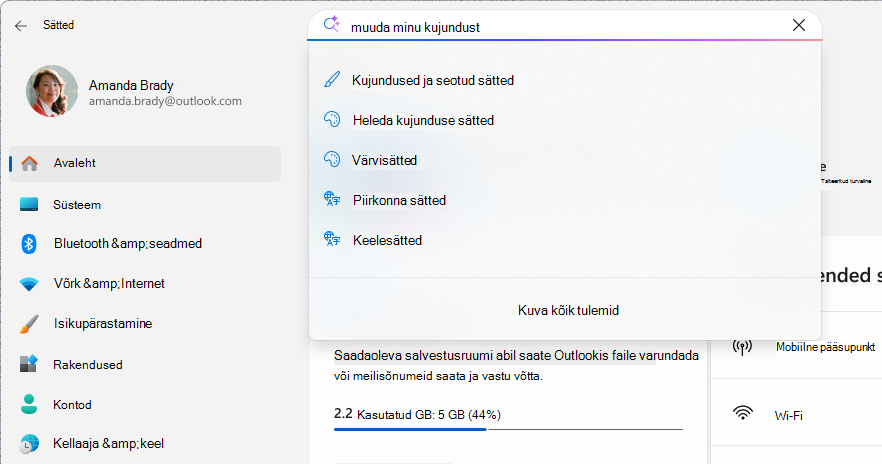Select the 'Heleda kujunduse sätted' result
Viewport: 882px width, 464px height.
423,120
